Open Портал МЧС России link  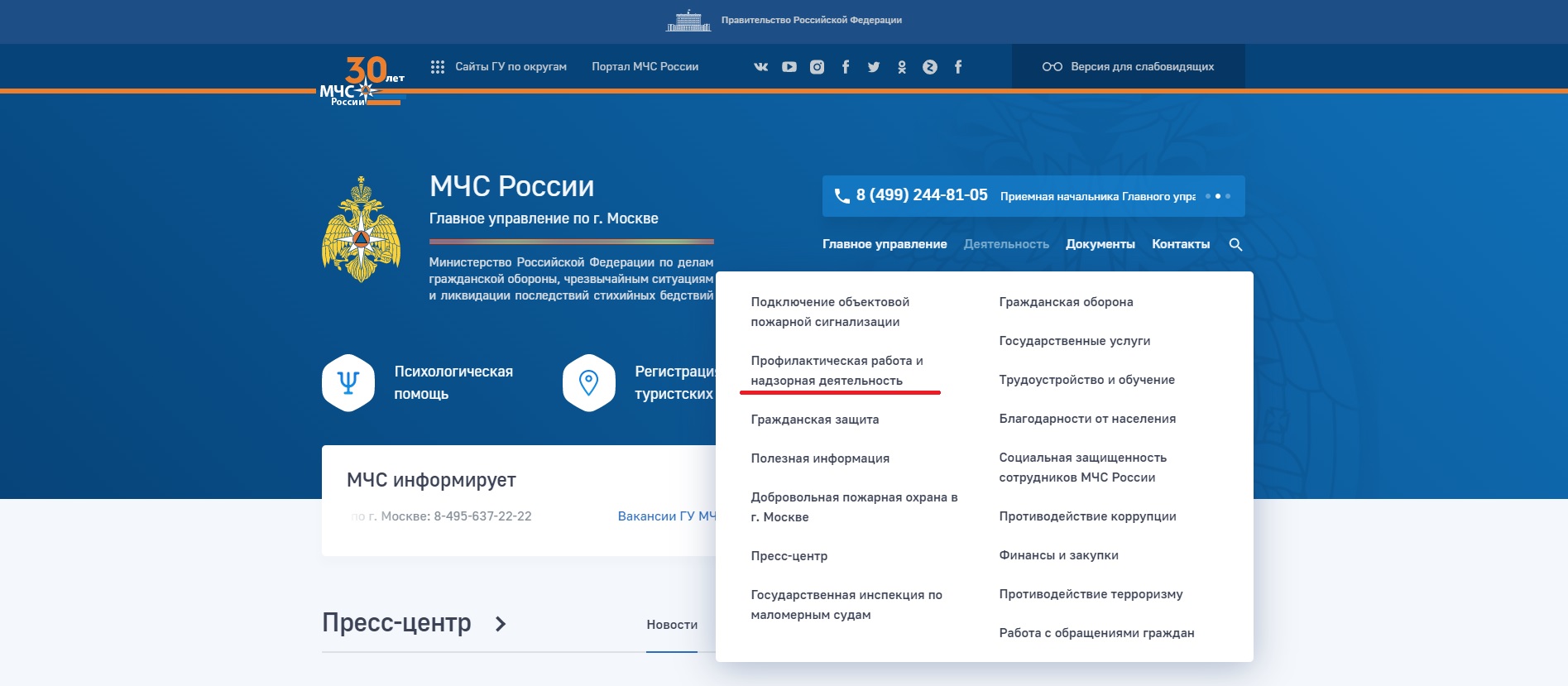point(645,67)
